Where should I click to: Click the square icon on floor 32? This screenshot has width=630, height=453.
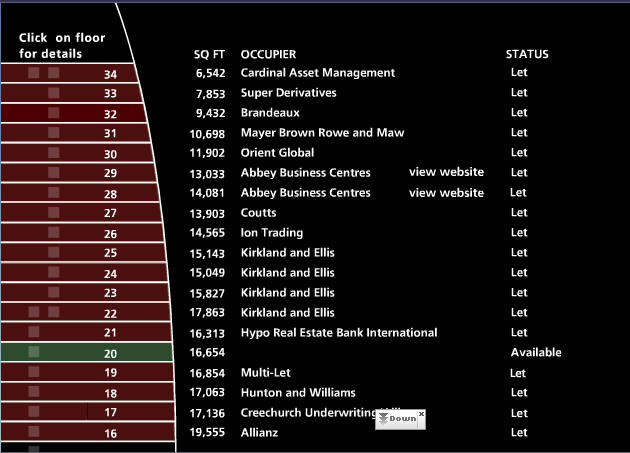click(x=54, y=113)
